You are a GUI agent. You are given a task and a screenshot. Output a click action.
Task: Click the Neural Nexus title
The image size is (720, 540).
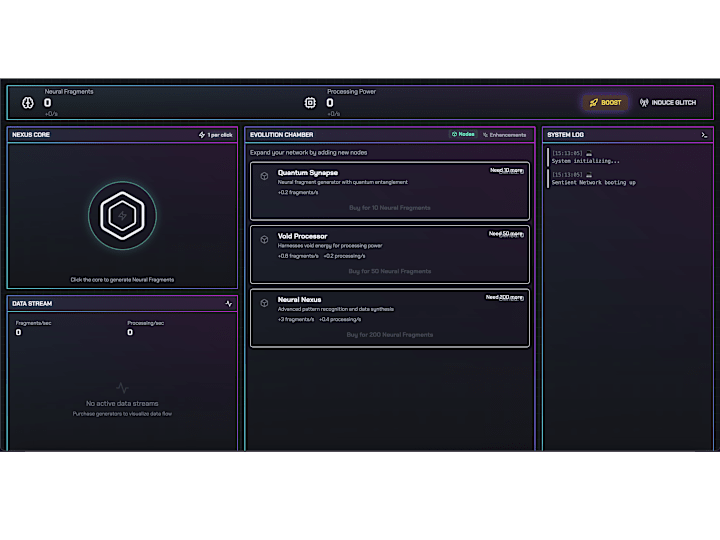(x=299, y=299)
